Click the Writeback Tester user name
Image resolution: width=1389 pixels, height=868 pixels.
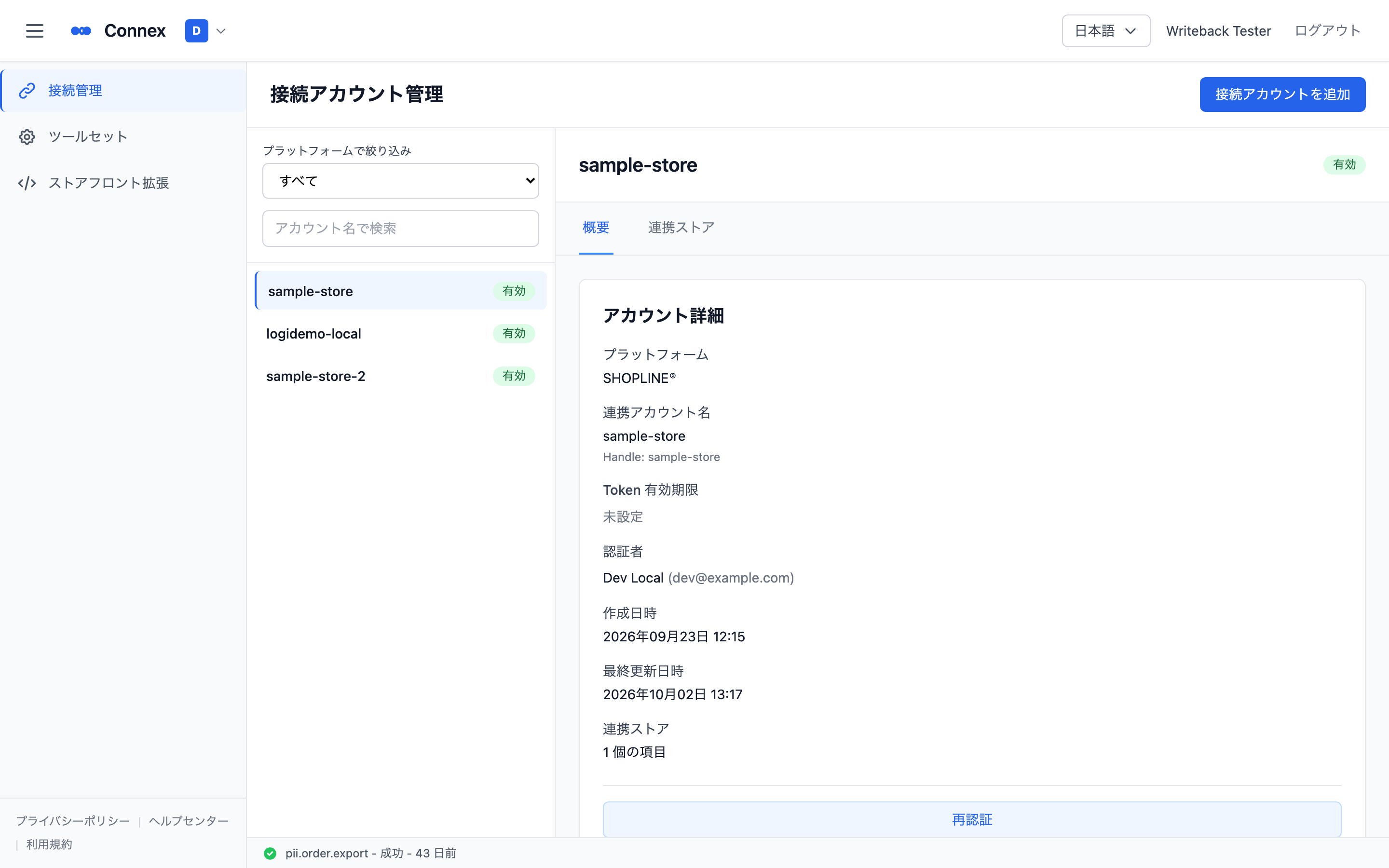click(1218, 31)
